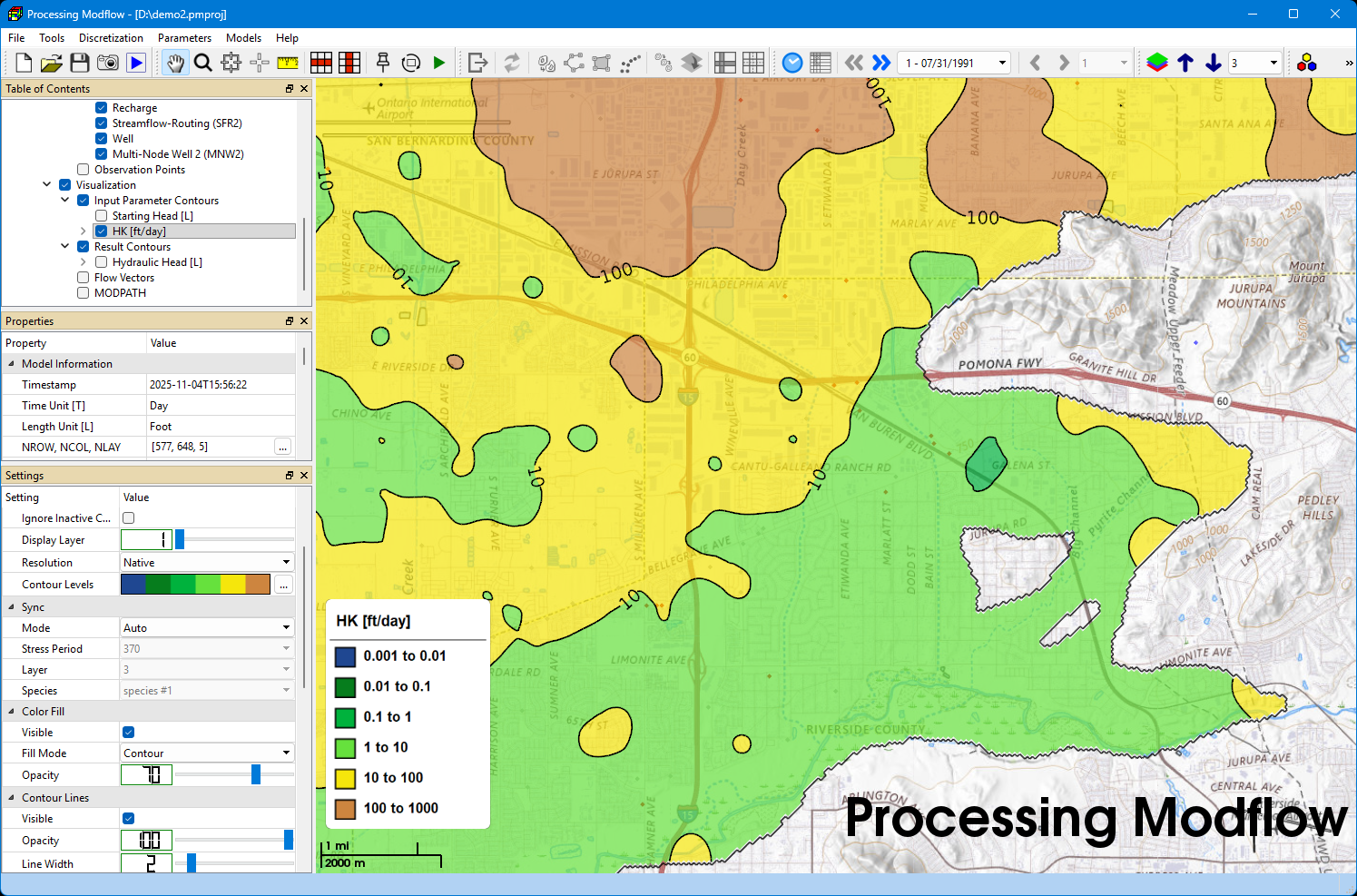Click the three colored hexagons icon
The image size is (1357, 896).
(1307, 63)
